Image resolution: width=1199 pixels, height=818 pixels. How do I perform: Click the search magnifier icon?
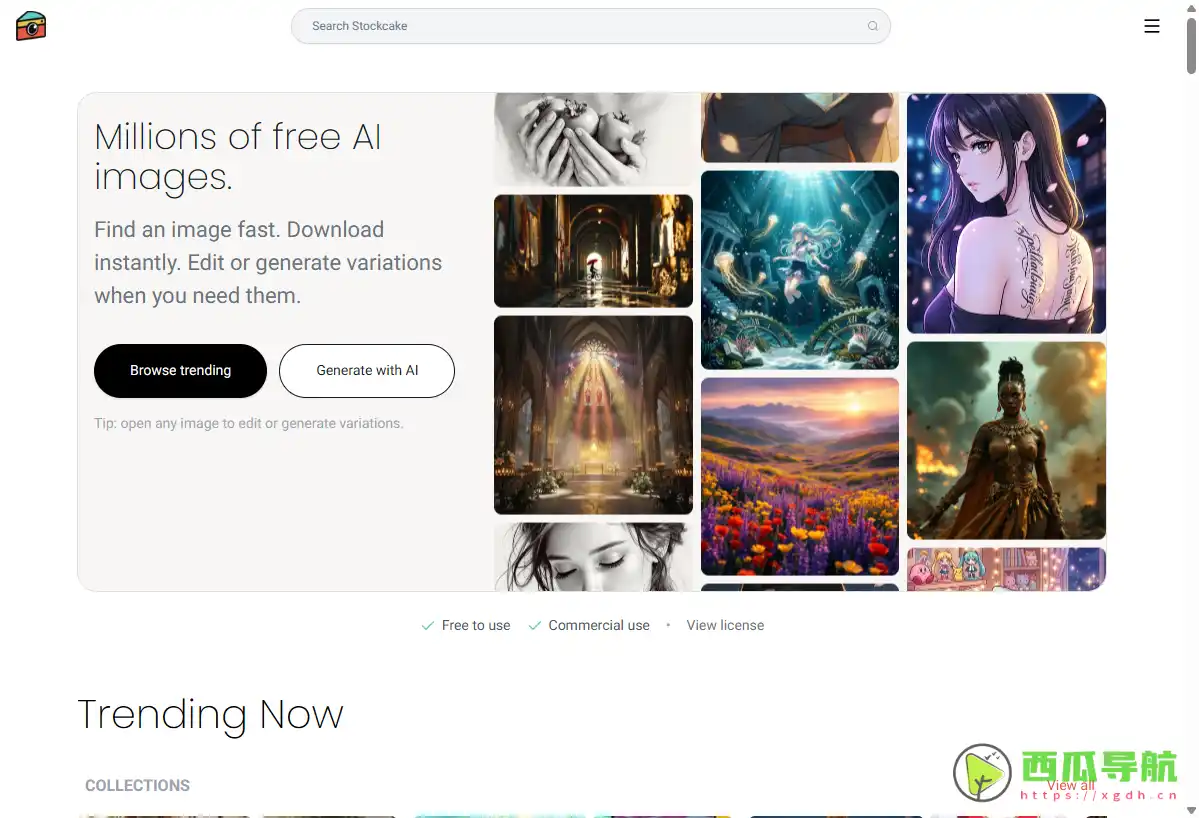(872, 26)
